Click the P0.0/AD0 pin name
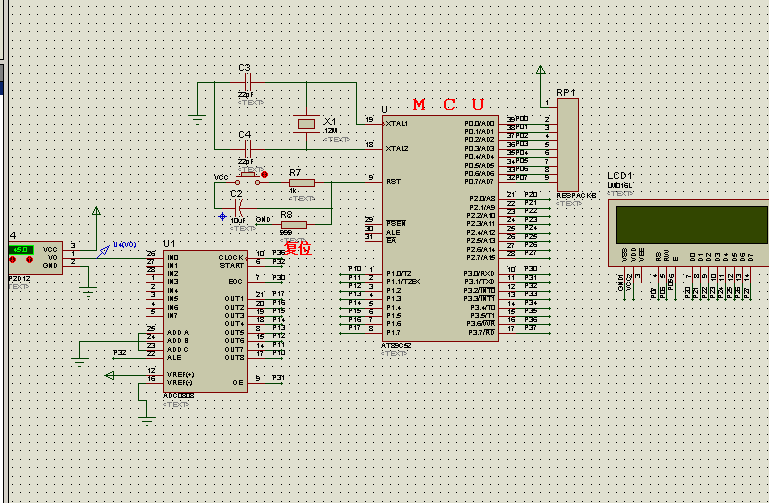769x503 pixels. coord(479,124)
